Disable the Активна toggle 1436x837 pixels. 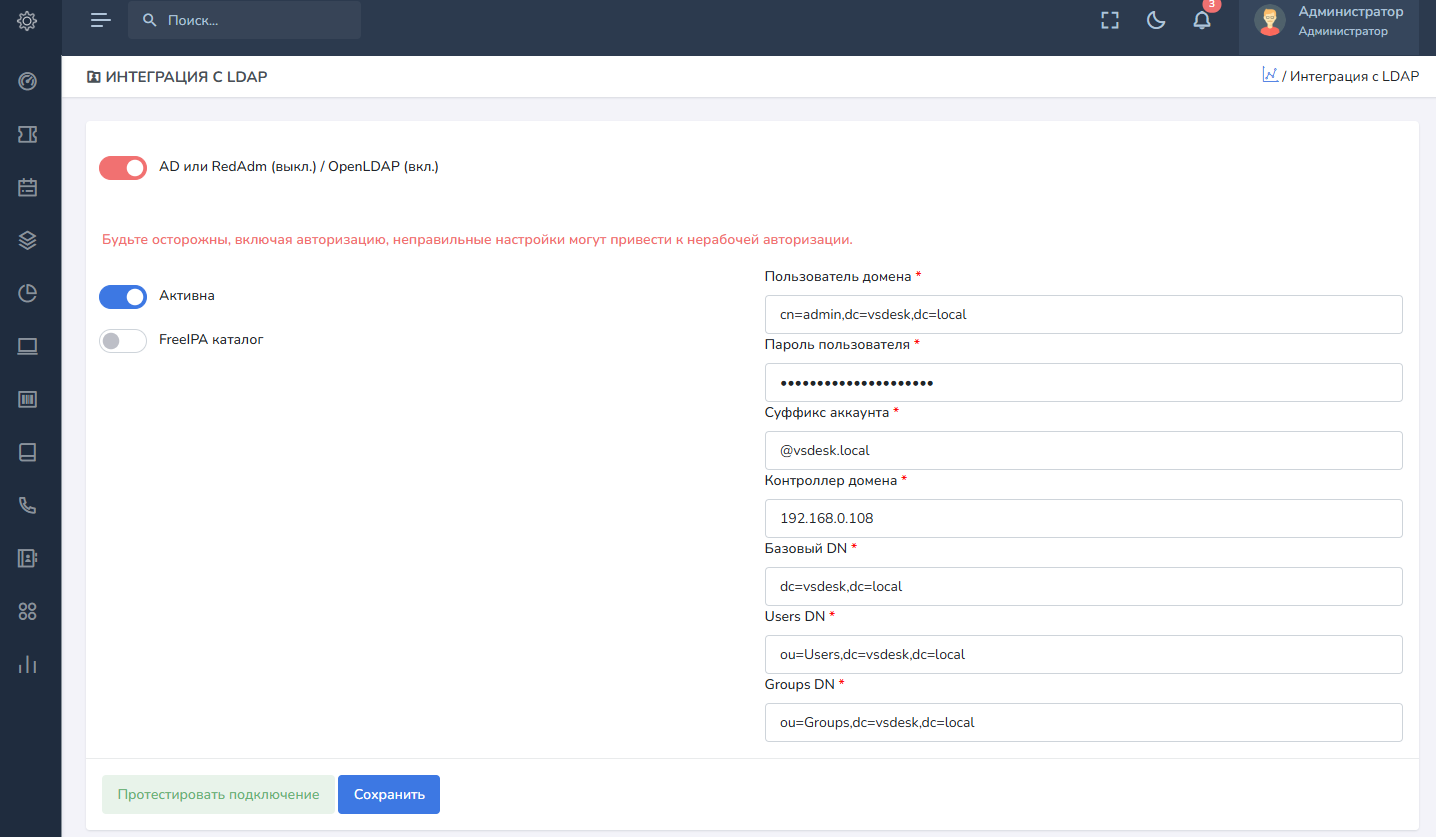123,297
